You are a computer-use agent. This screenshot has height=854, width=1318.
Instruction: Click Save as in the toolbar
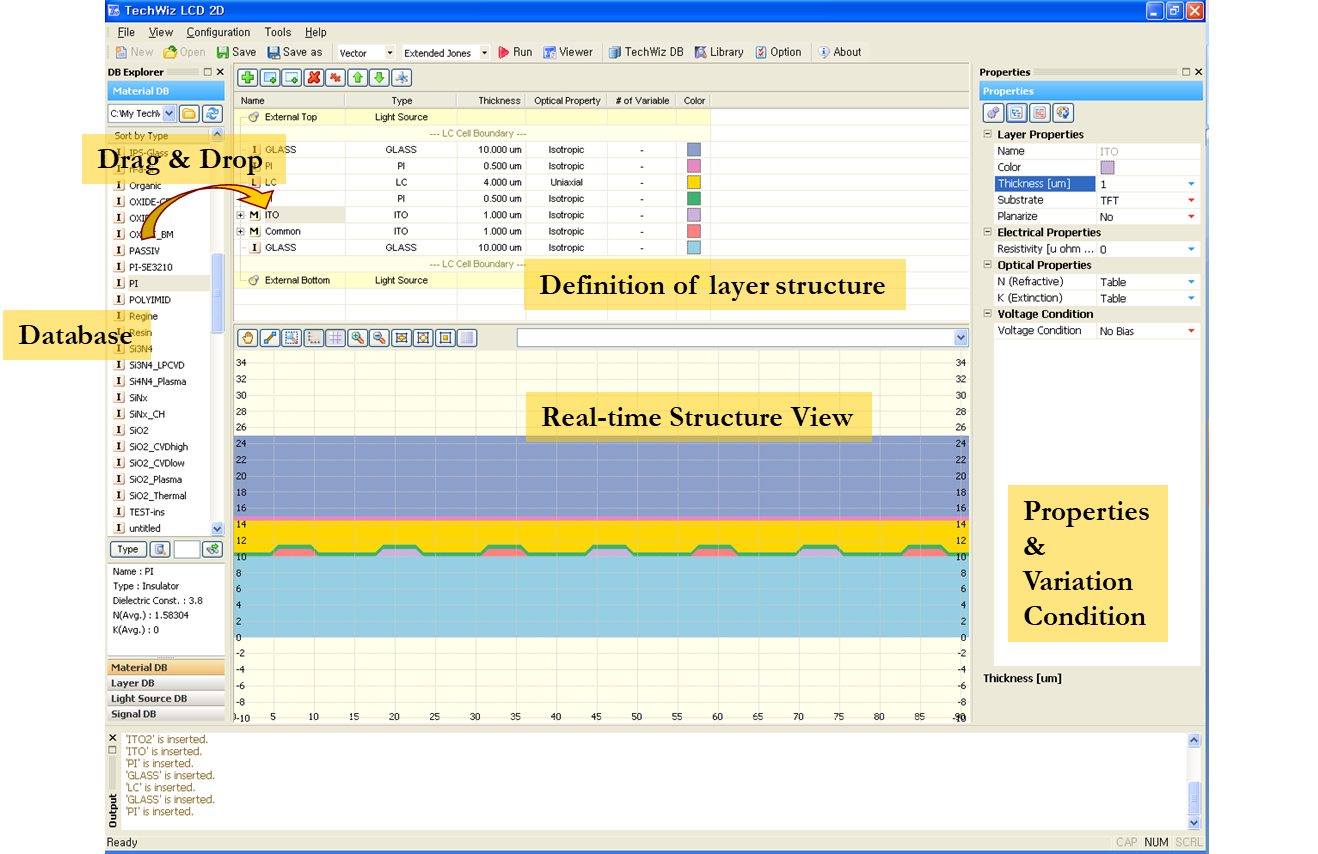point(295,52)
